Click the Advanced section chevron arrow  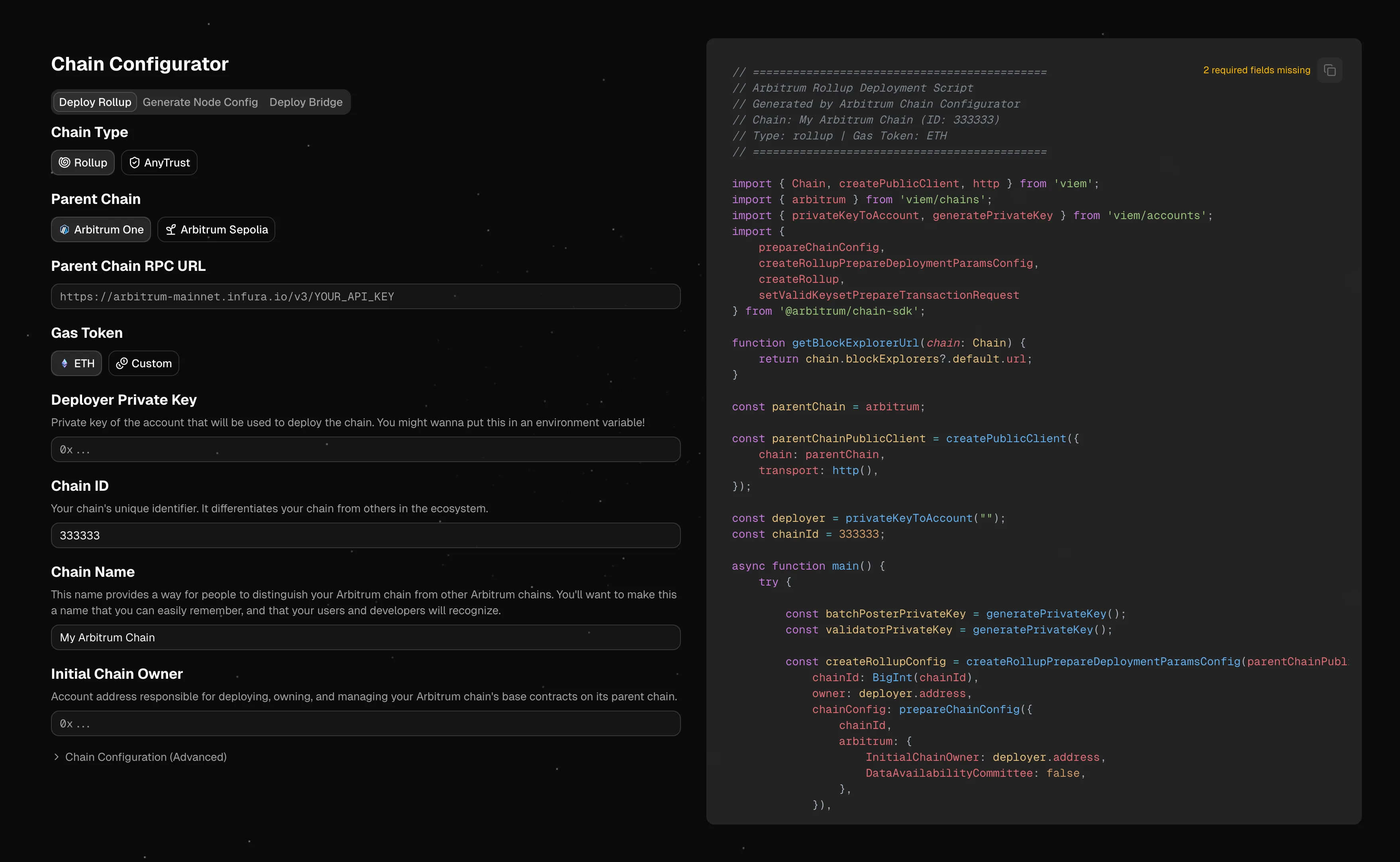(x=57, y=756)
